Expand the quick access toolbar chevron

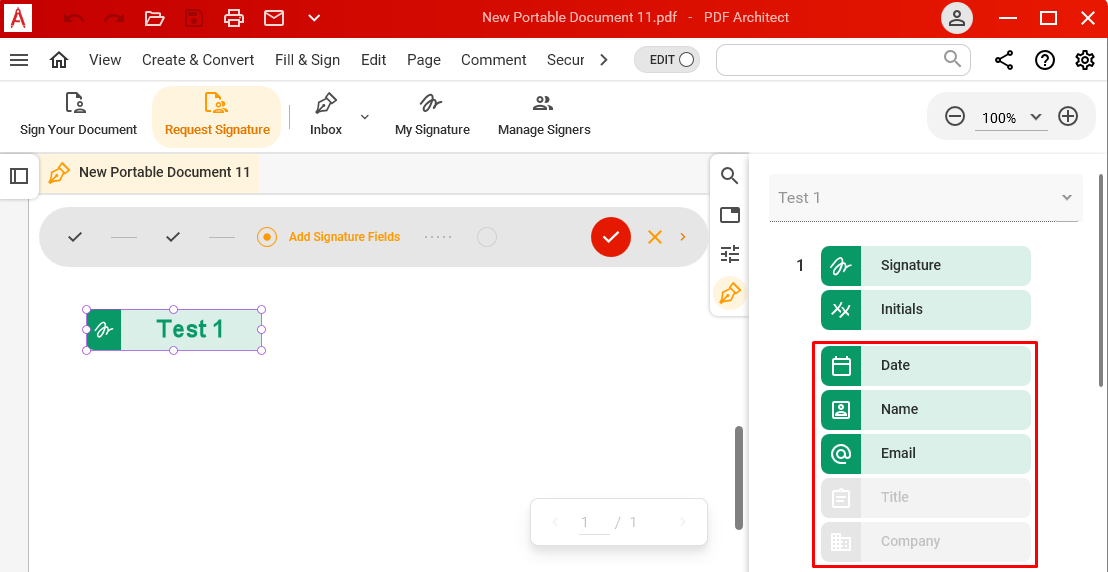point(314,18)
